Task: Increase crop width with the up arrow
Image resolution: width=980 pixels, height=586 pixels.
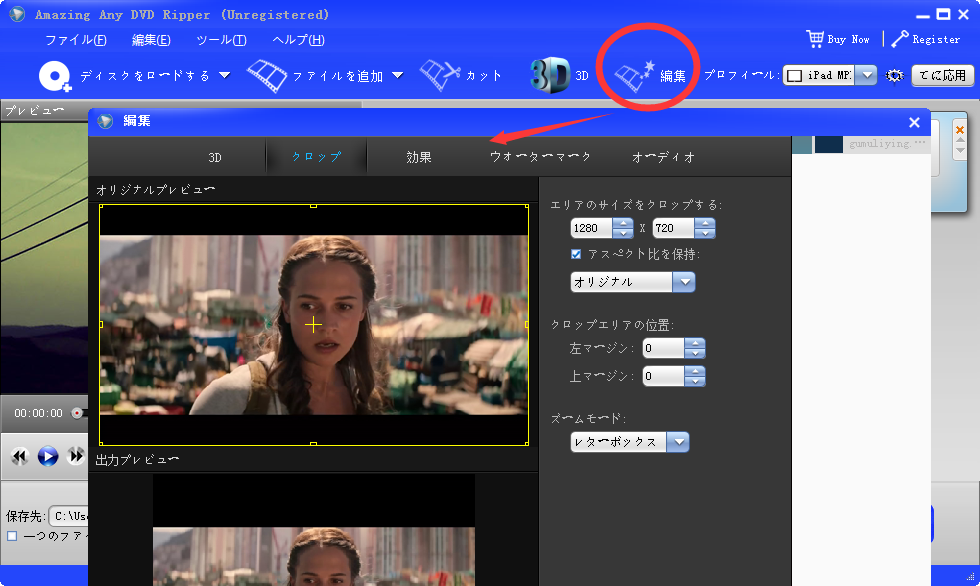Action: [623, 224]
